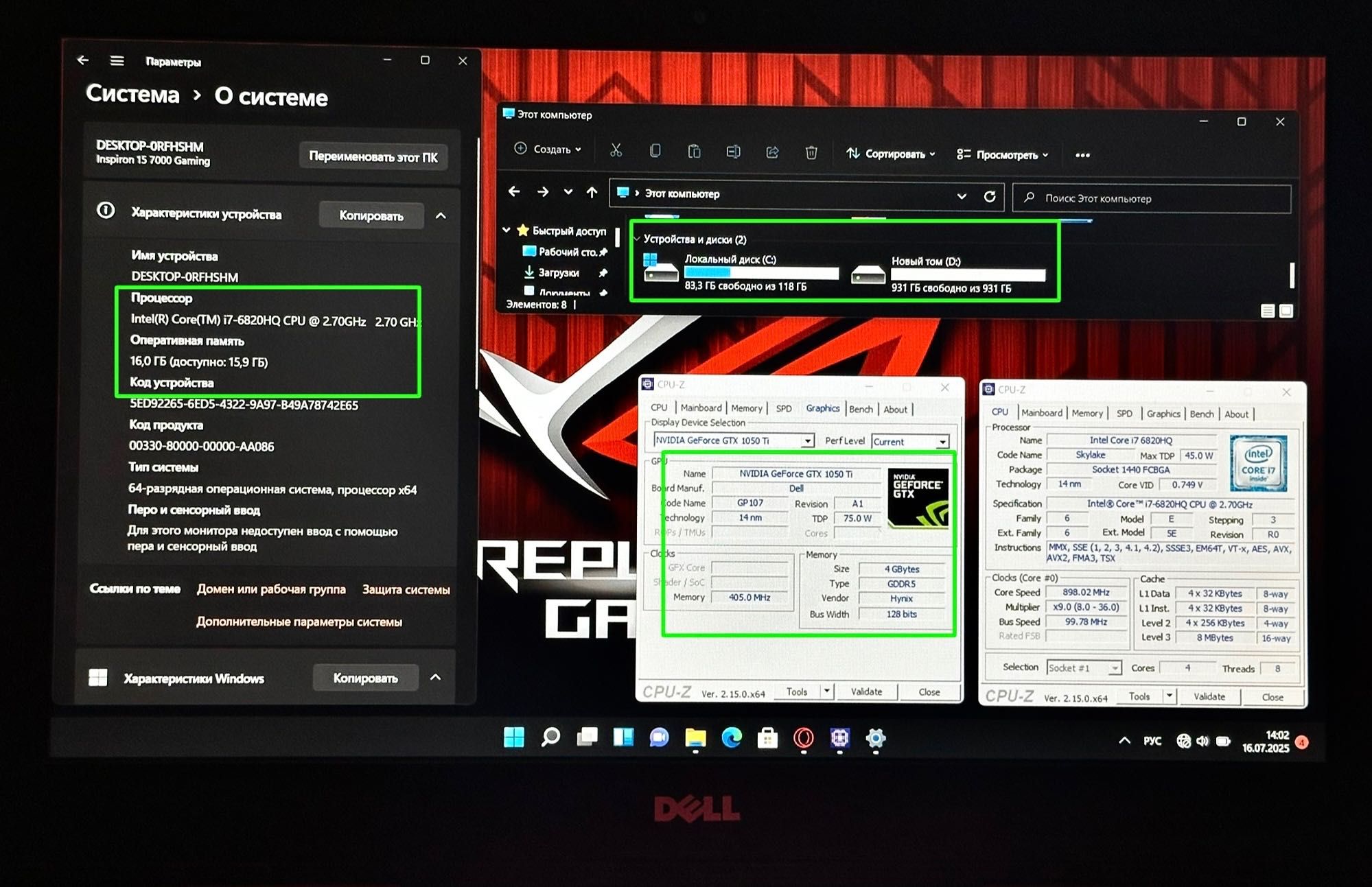Click Close button in right CPU-Z window
Image resolution: width=1372 pixels, height=887 pixels.
1272,697
